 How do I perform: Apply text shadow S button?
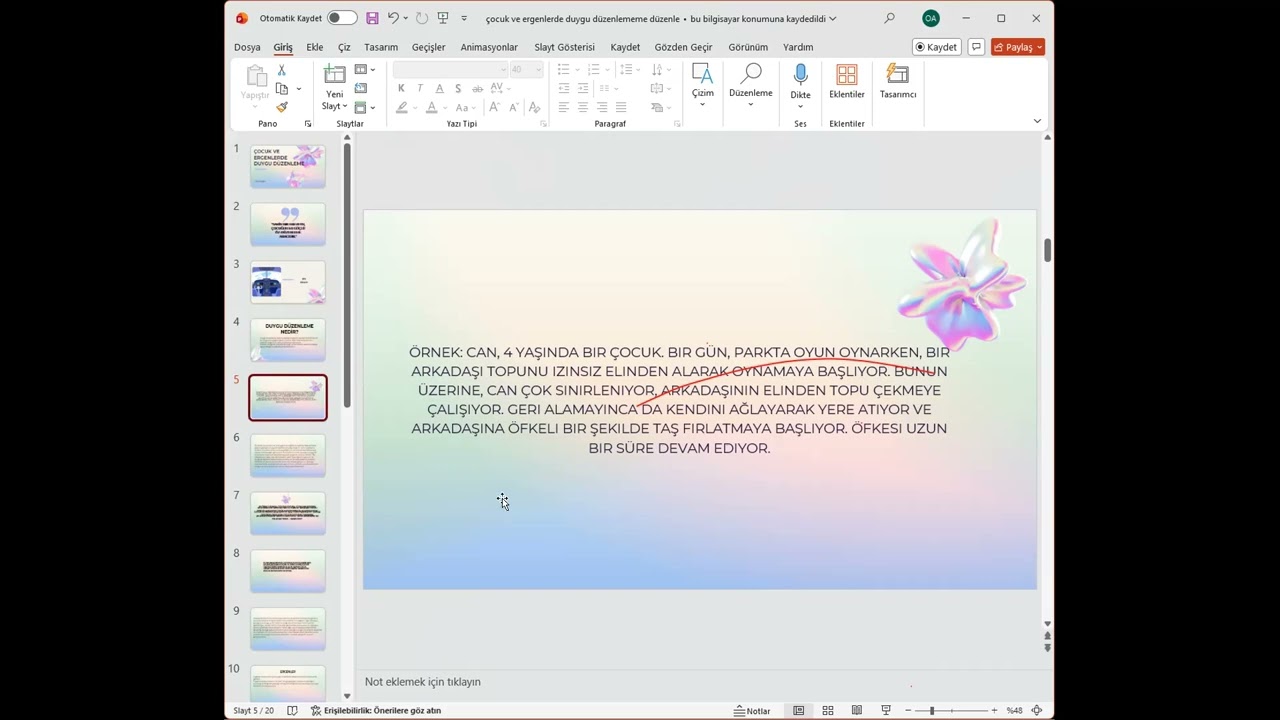pos(458,88)
